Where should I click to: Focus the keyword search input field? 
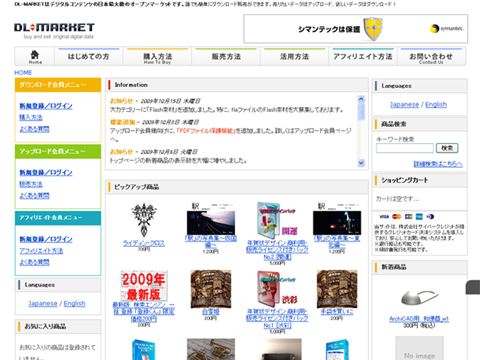tap(405, 148)
